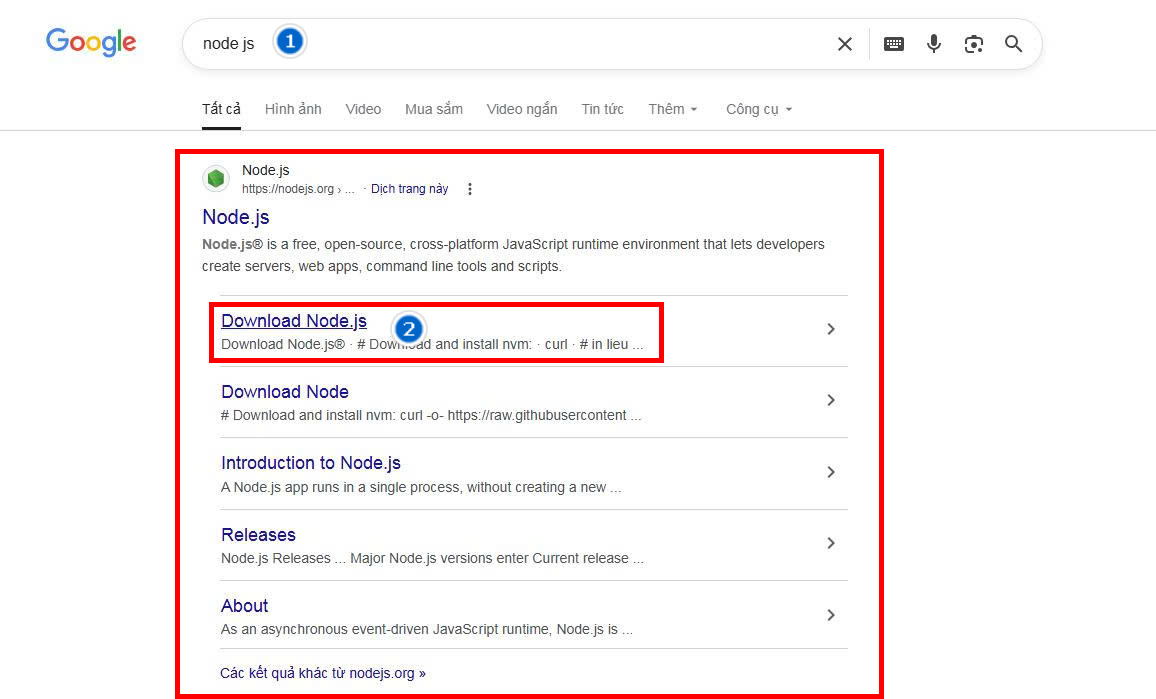This screenshot has width=1156, height=699.
Task: Open the About link
Action: [245, 605]
